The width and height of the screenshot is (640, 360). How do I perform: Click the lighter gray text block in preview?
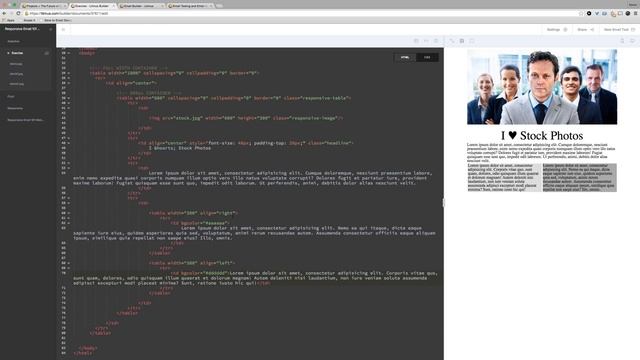click(x=504, y=178)
